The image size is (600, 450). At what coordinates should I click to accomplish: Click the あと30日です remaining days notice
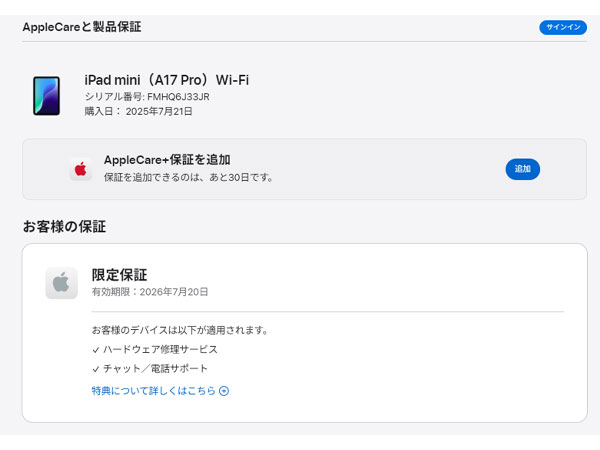tap(241, 177)
